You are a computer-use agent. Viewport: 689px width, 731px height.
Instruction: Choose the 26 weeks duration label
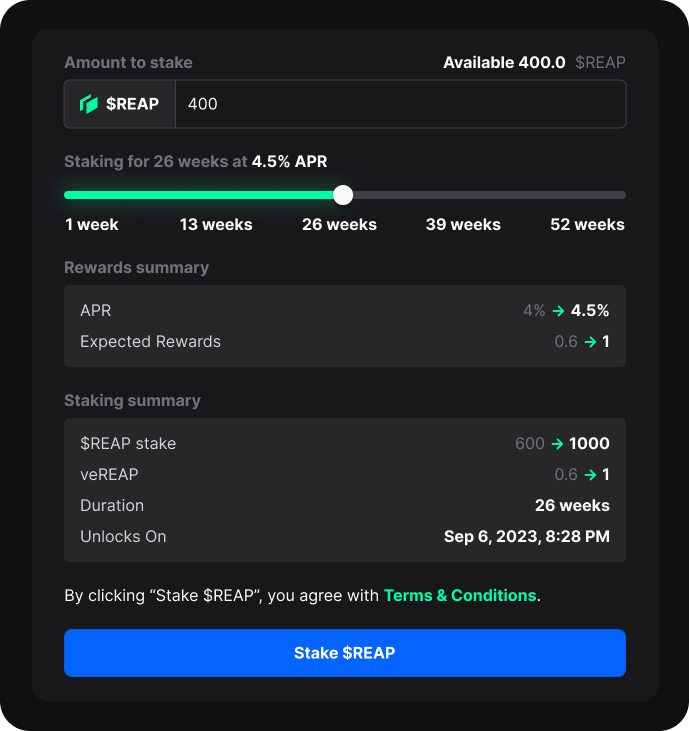(x=339, y=224)
